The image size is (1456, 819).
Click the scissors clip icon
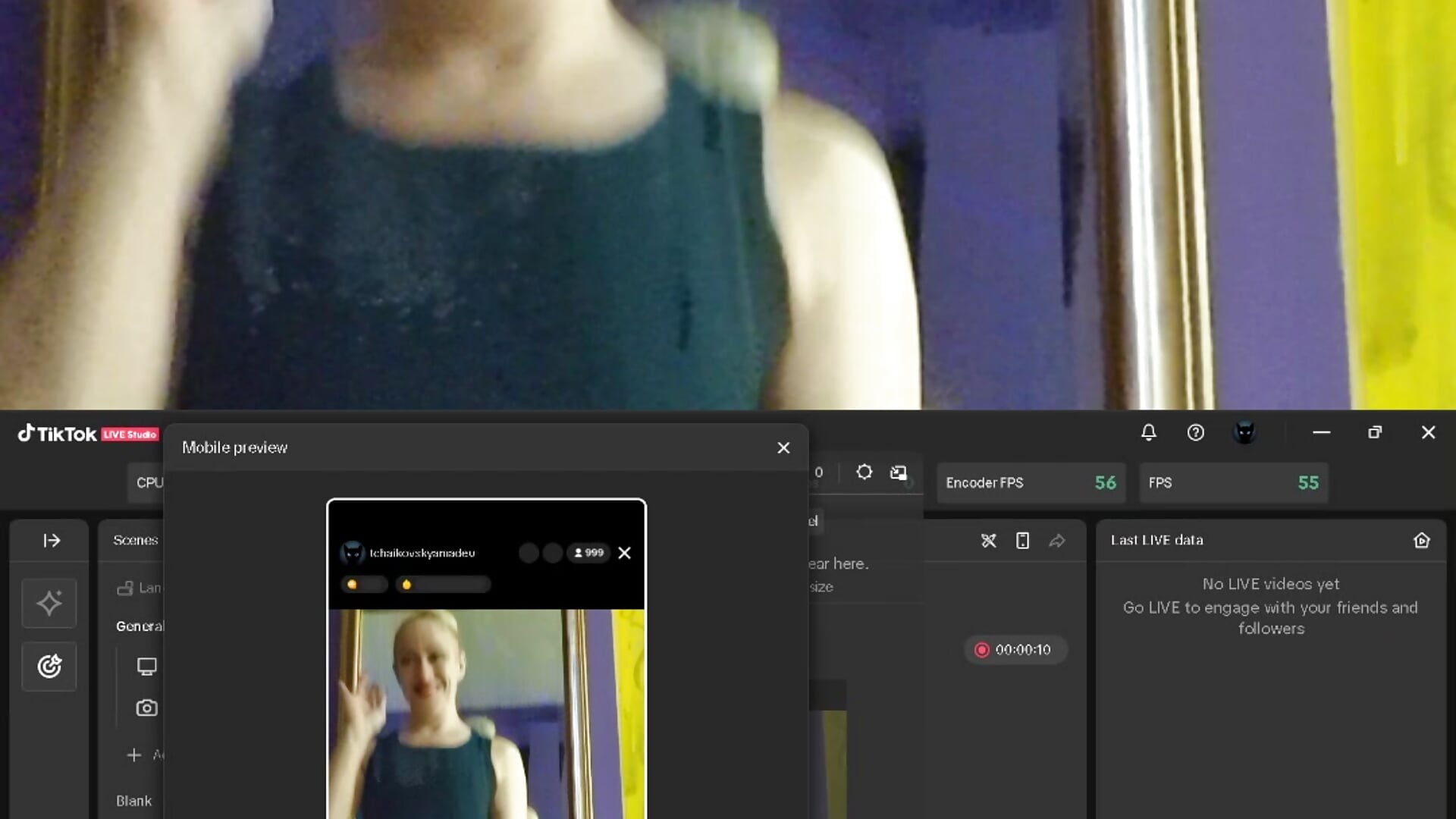pyautogui.click(x=989, y=541)
